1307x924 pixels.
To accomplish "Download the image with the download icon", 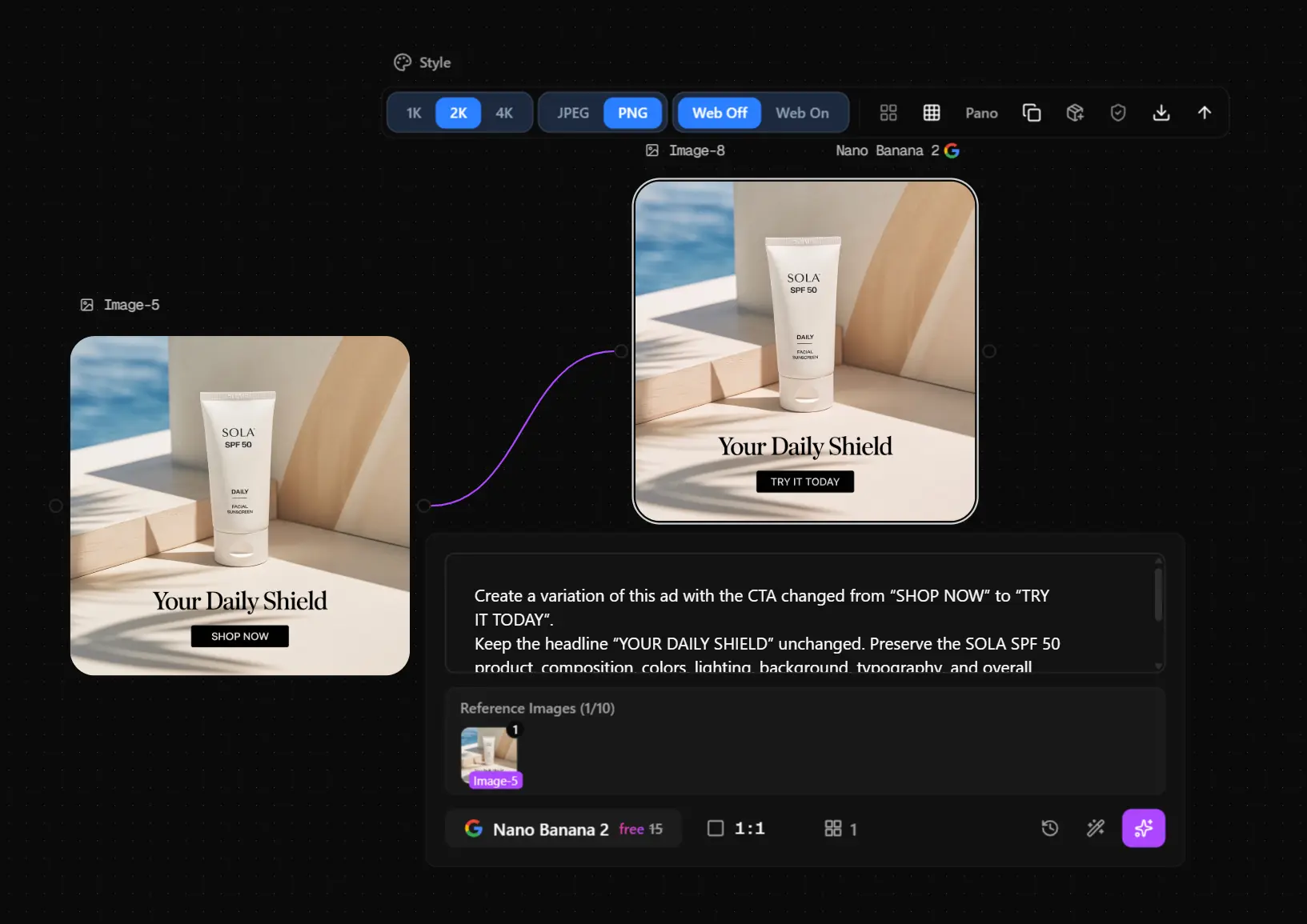I will click(1161, 113).
